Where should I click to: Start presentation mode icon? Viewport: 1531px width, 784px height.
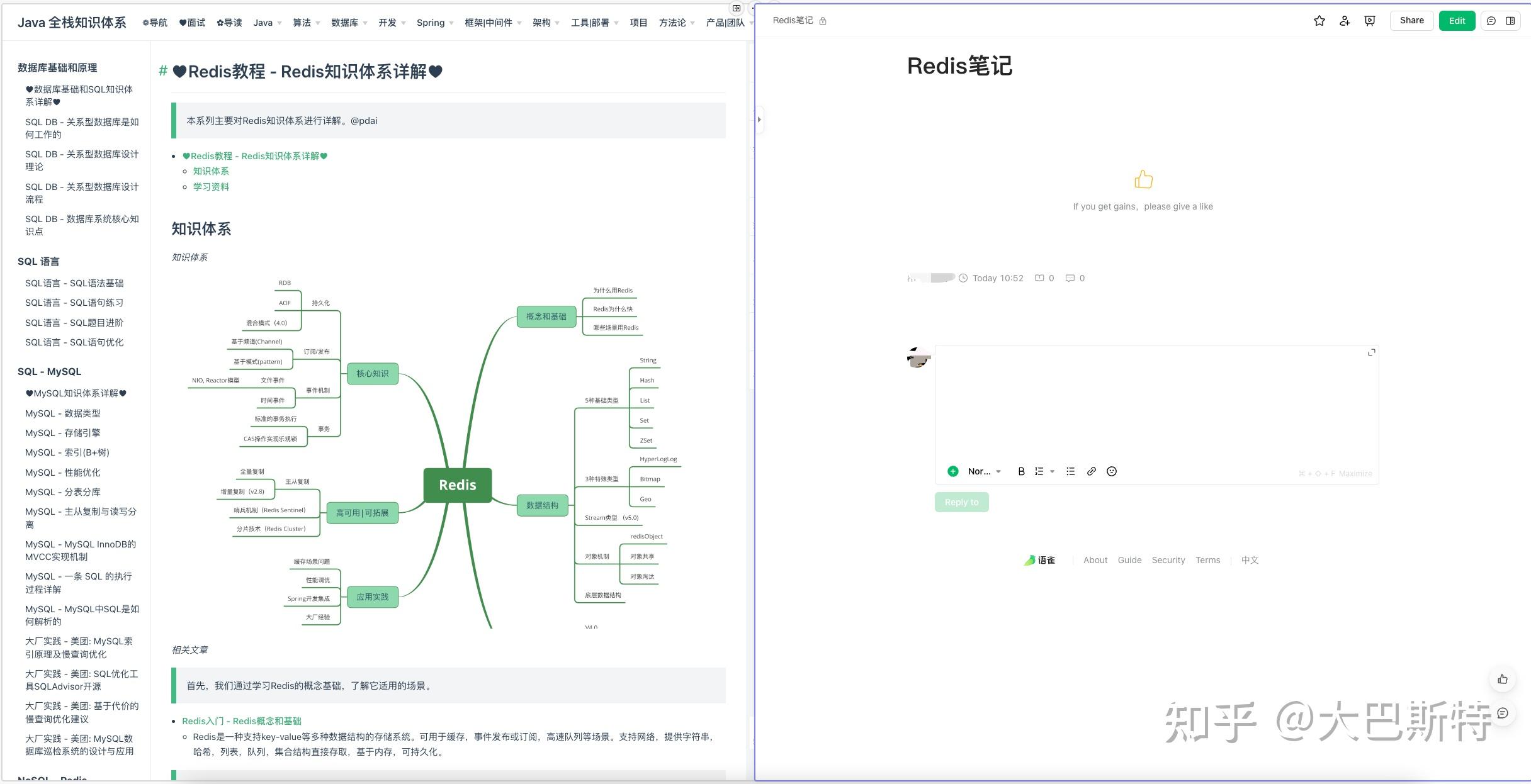click(1370, 21)
